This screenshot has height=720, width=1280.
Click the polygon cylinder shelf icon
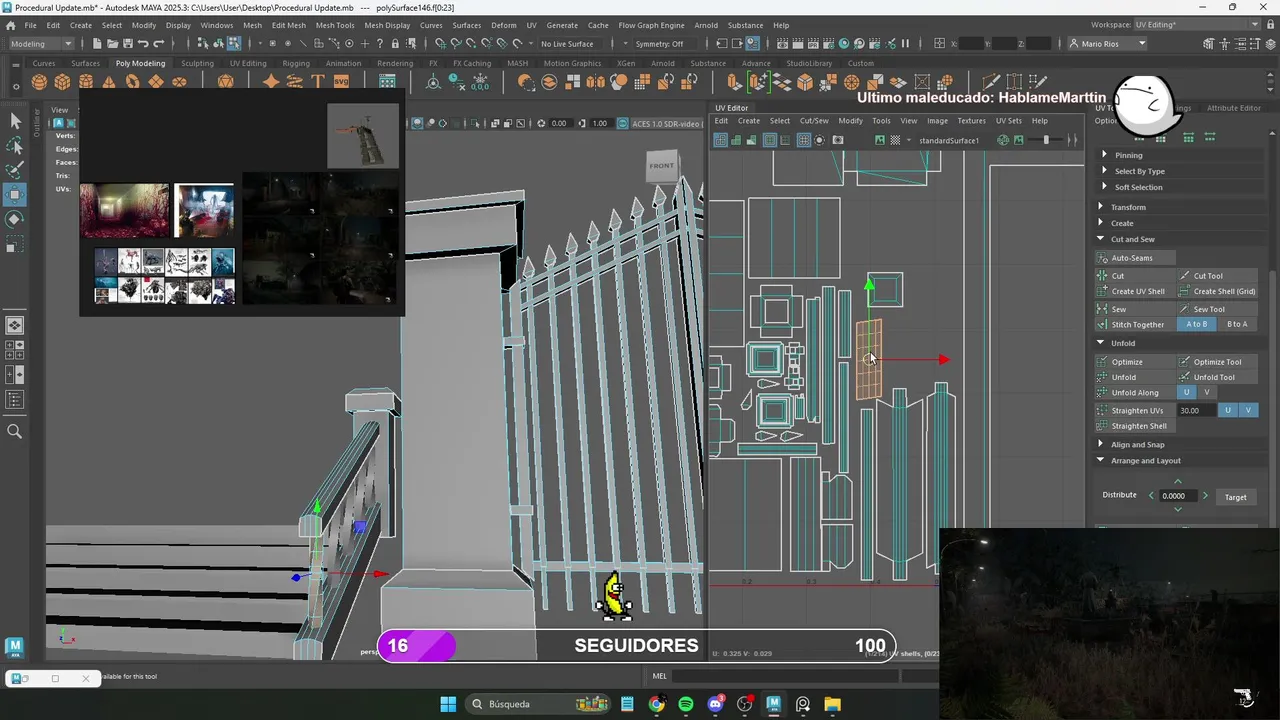[86, 82]
